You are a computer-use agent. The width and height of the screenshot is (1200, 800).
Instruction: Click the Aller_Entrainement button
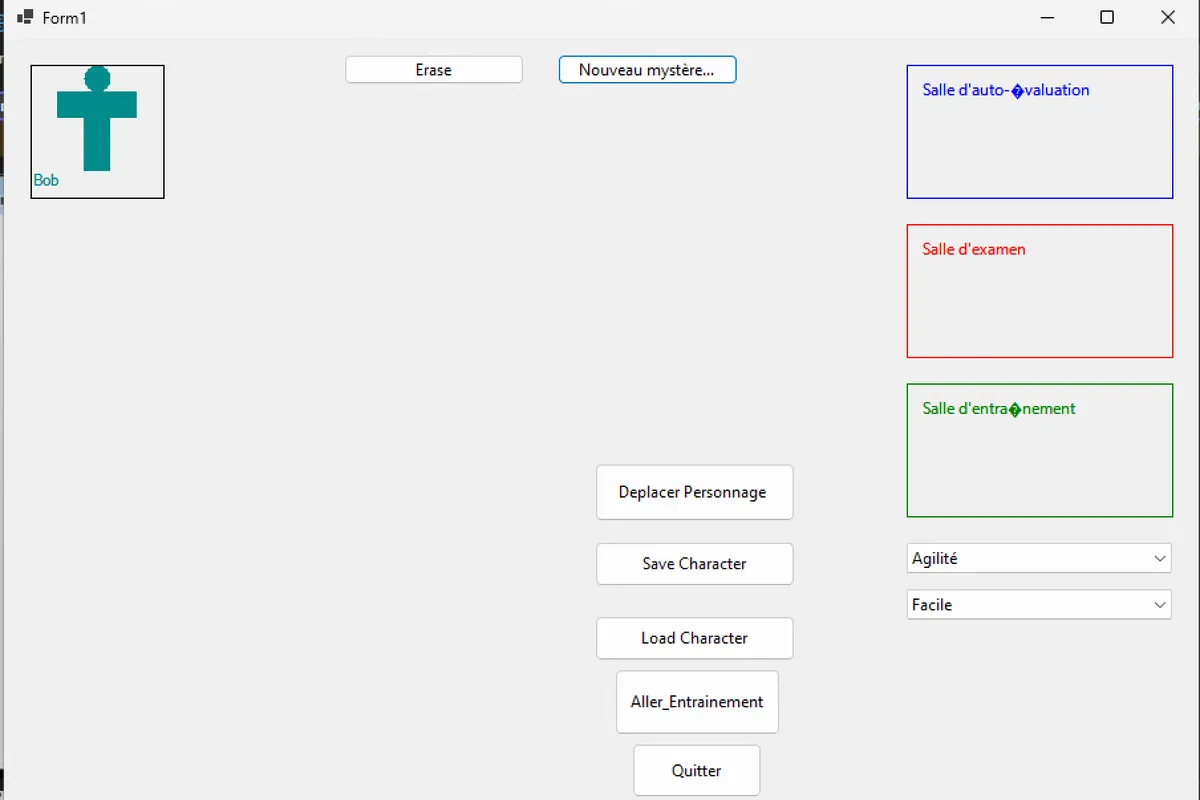697,702
